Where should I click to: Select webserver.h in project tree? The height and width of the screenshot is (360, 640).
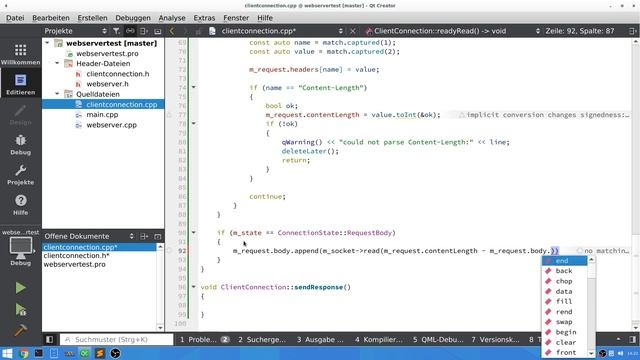click(107, 84)
